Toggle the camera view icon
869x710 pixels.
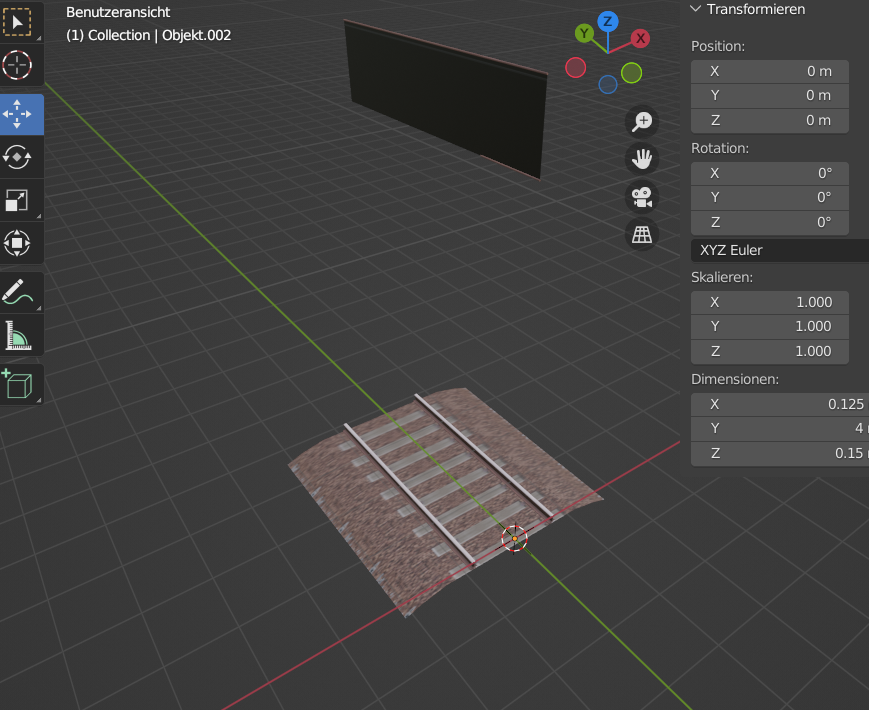tap(642, 197)
